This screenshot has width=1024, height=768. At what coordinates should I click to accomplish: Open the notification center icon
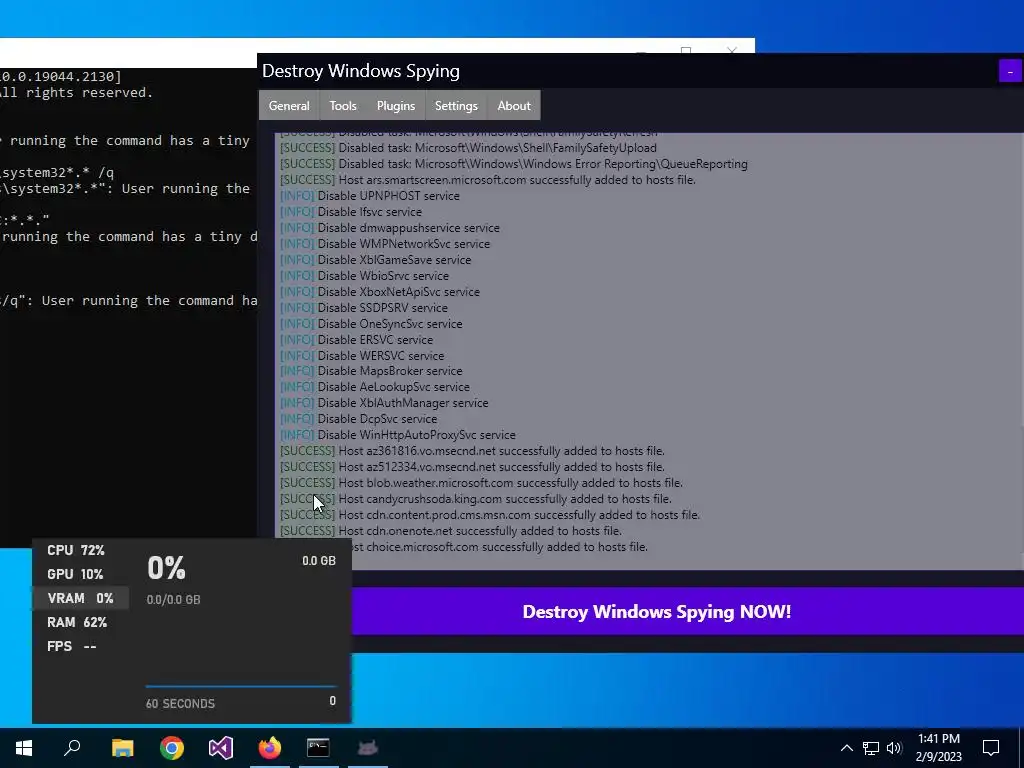[x=991, y=748]
